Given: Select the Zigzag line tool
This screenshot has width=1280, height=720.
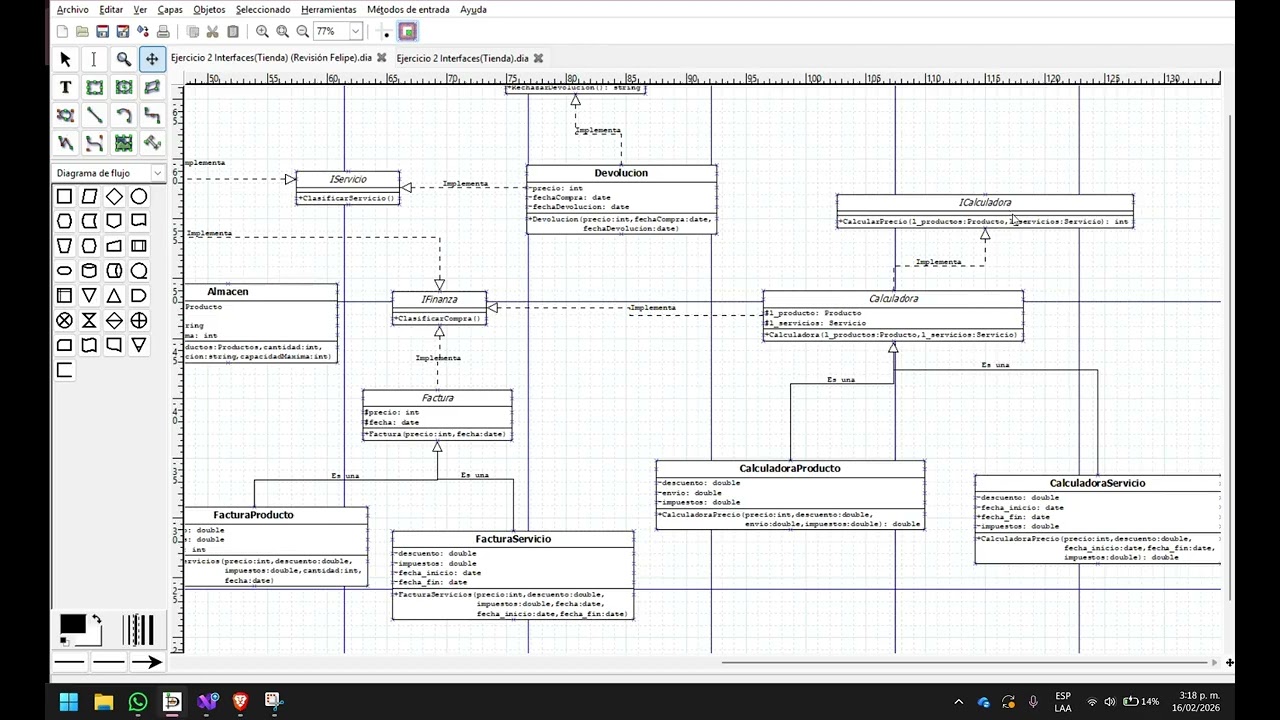Looking at the screenshot, I should tap(152, 115).
